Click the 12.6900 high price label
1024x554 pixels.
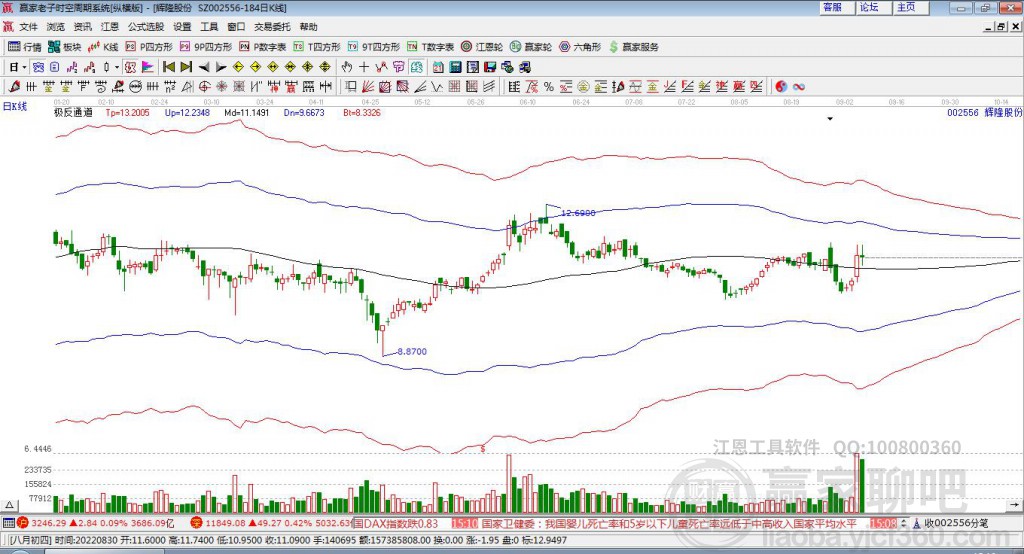578,213
